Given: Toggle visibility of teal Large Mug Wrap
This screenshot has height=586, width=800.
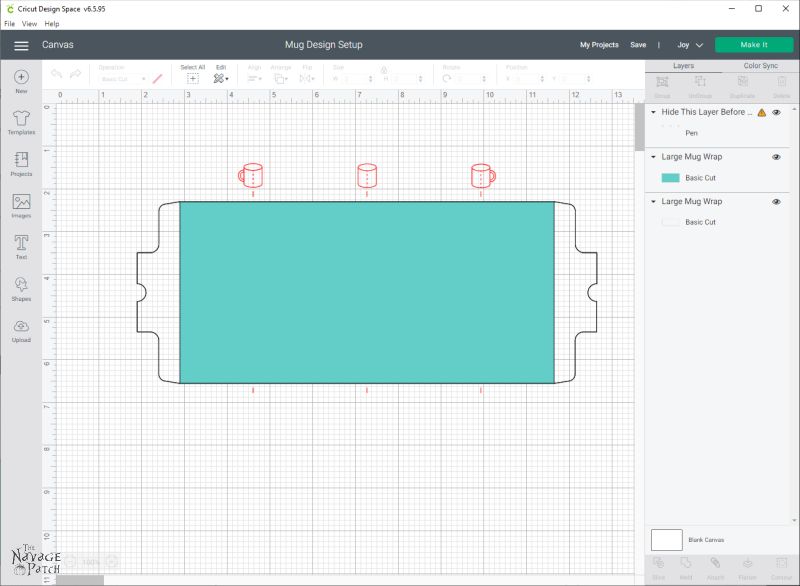Looking at the screenshot, I should pyautogui.click(x=776, y=157).
